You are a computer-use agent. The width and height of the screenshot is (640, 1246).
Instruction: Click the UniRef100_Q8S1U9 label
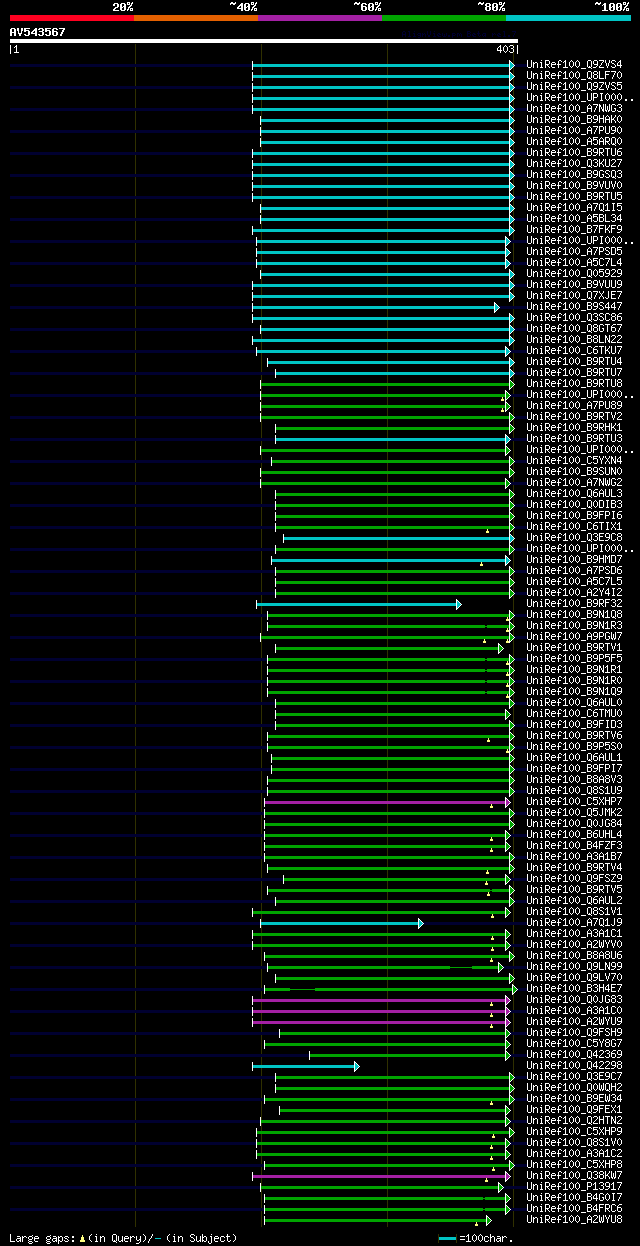coord(574,790)
